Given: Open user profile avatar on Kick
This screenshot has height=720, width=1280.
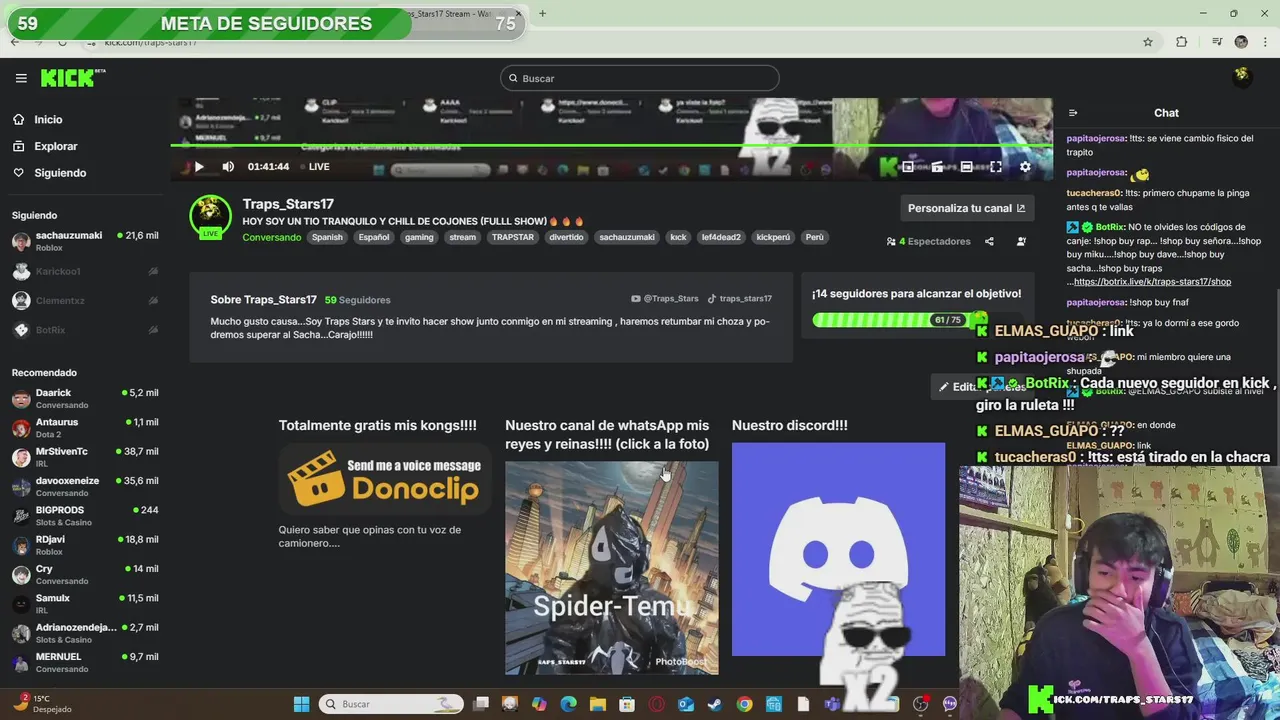Looking at the screenshot, I should tap(1241, 75).
